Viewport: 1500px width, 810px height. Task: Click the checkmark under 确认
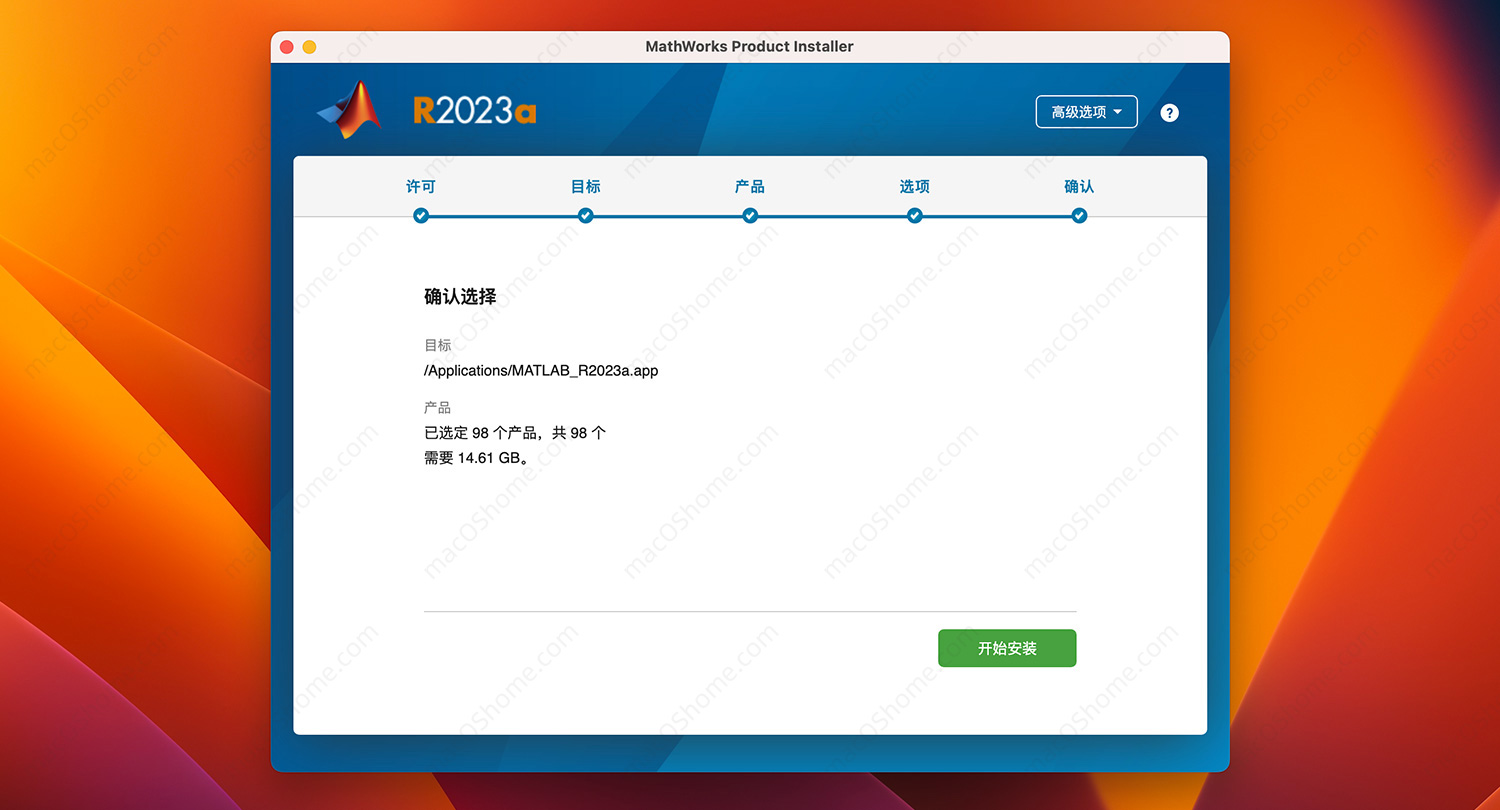(x=1079, y=215)
